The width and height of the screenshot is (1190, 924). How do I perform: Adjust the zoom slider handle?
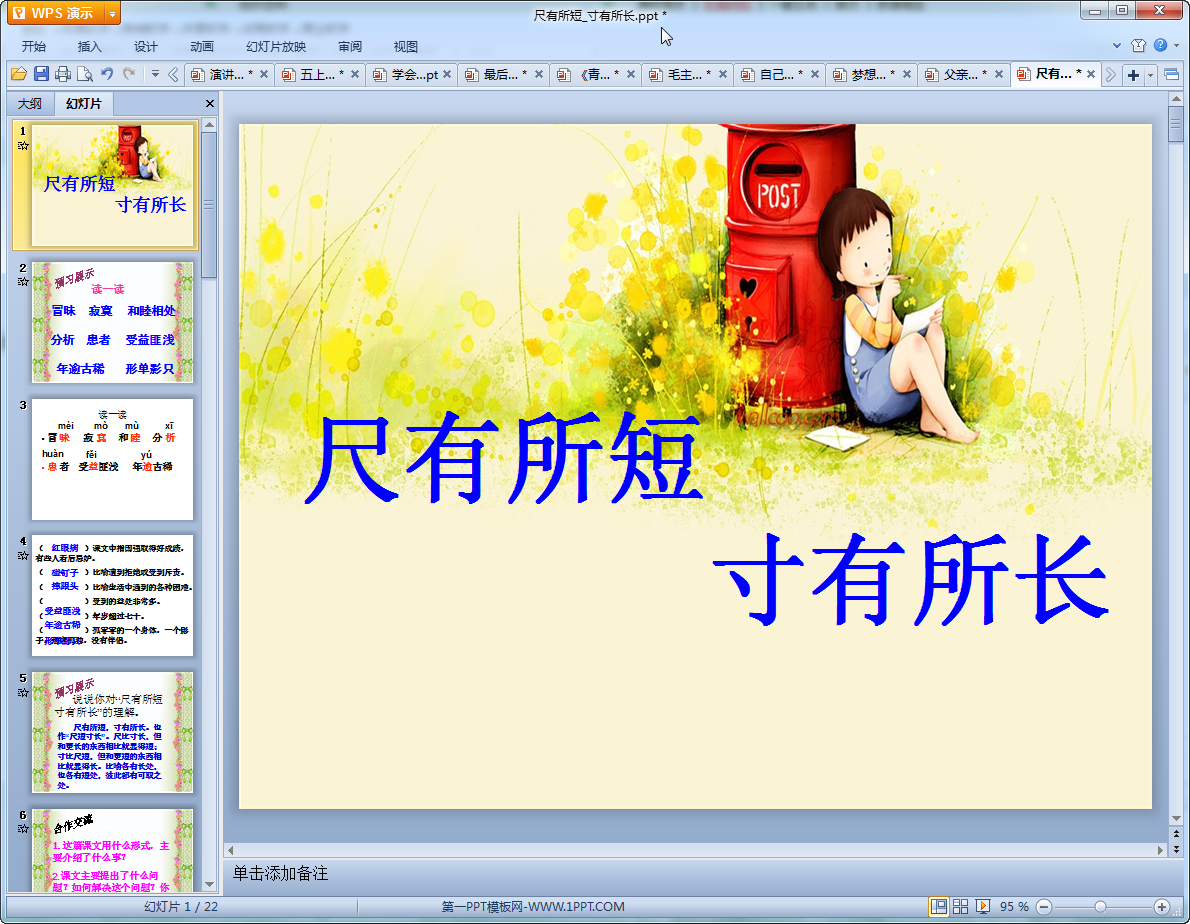coord(1100,907)
